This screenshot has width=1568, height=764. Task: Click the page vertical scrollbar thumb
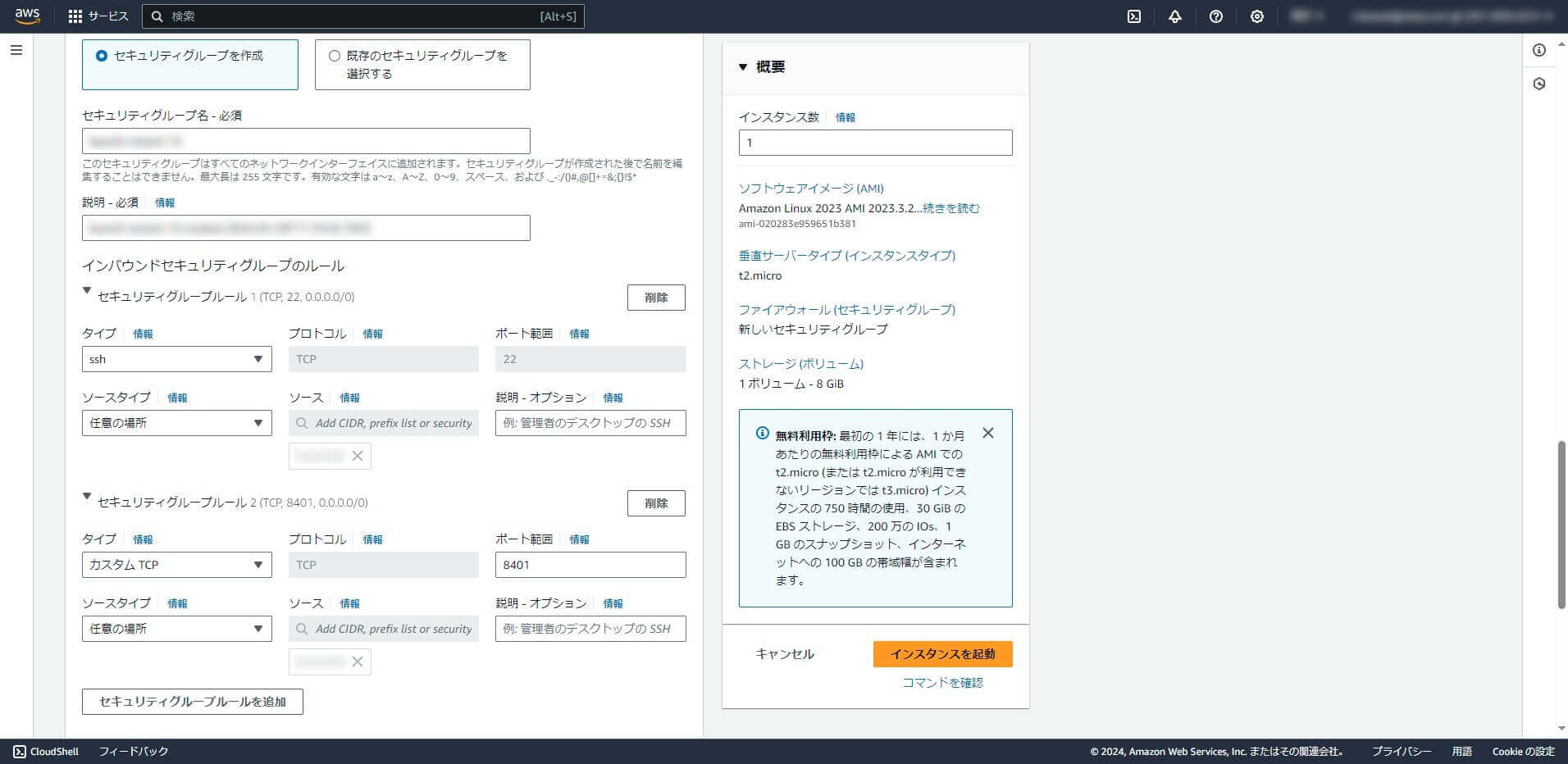tap(1561, 525)
